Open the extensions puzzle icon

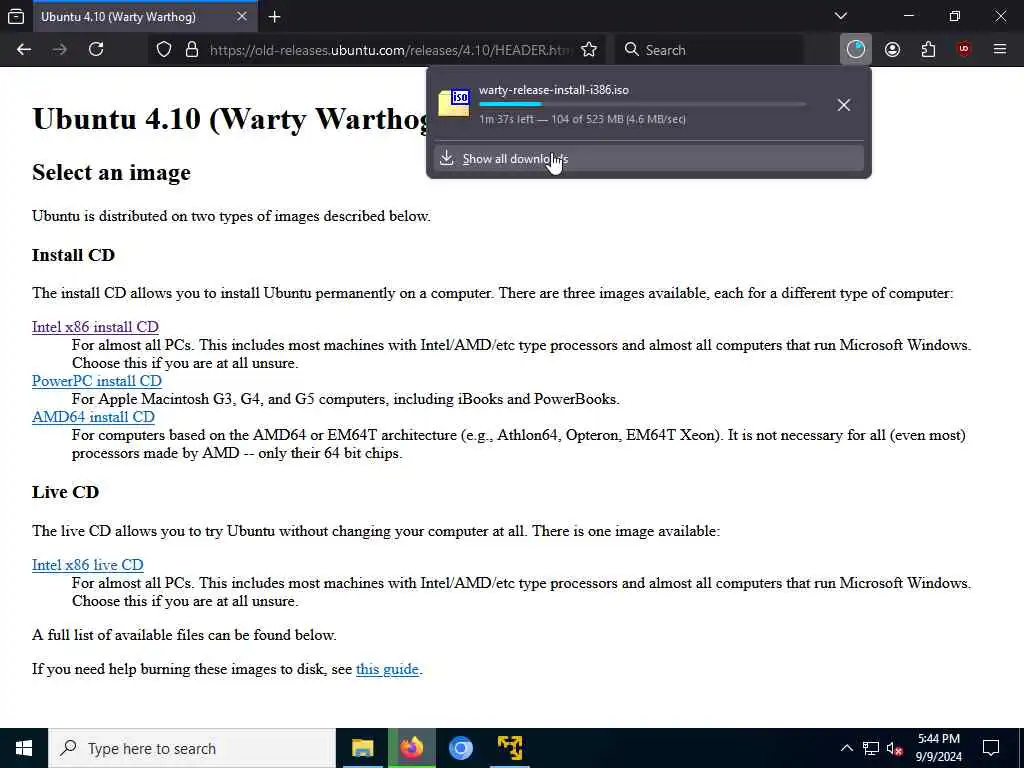[x=928, y=50]
